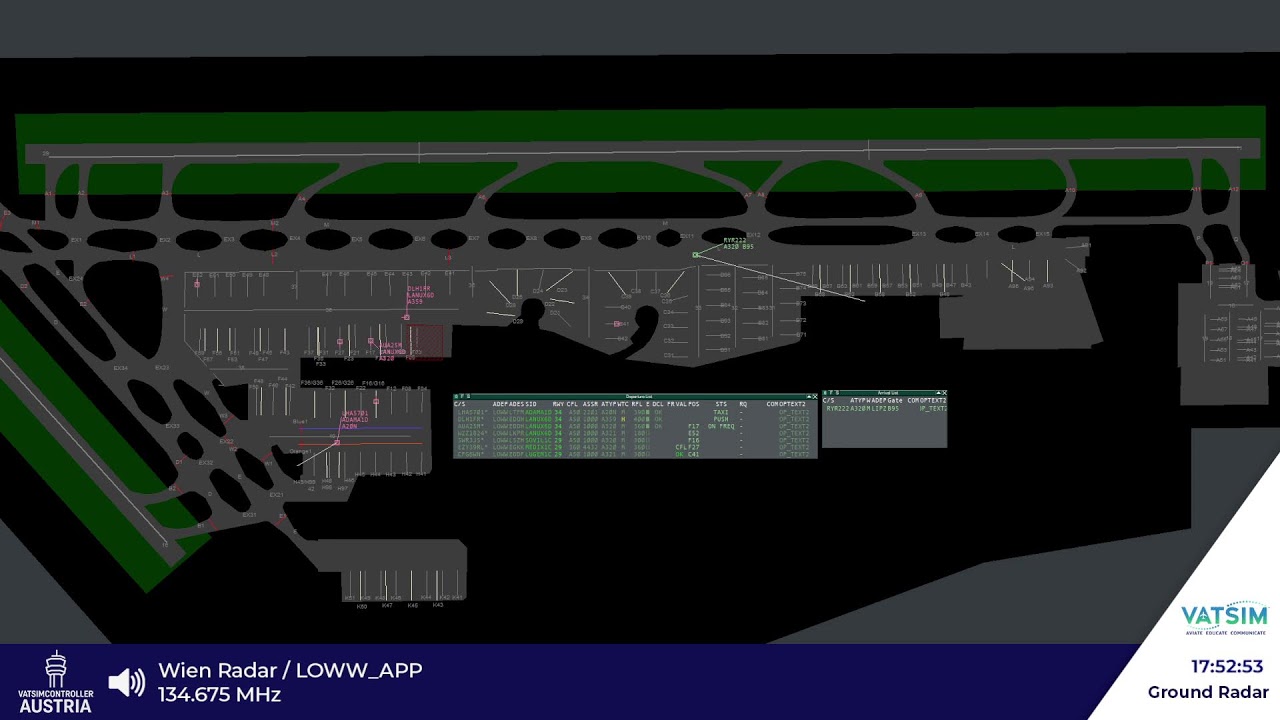Viewport: 1280px width, 720px height.
Task: Select the last departure row with POS C41
Action: click(634, 454)
